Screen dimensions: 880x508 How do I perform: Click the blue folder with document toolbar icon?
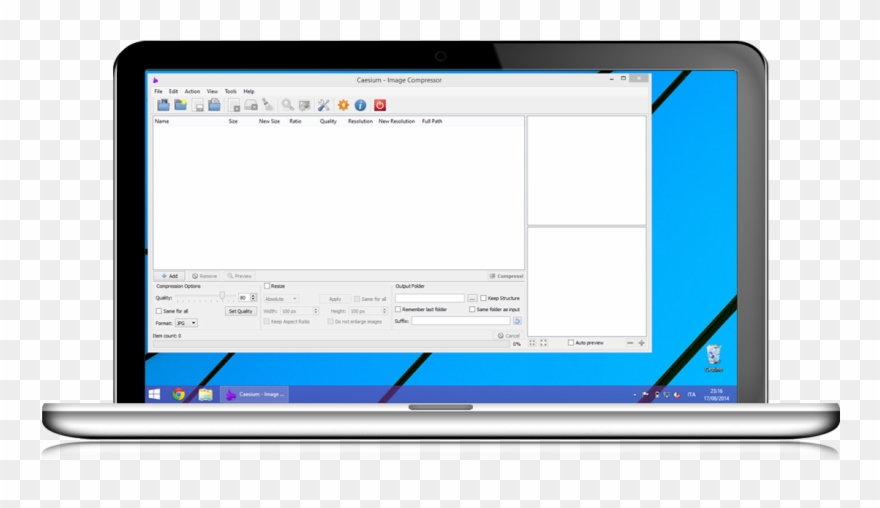(x=214, y=105)
